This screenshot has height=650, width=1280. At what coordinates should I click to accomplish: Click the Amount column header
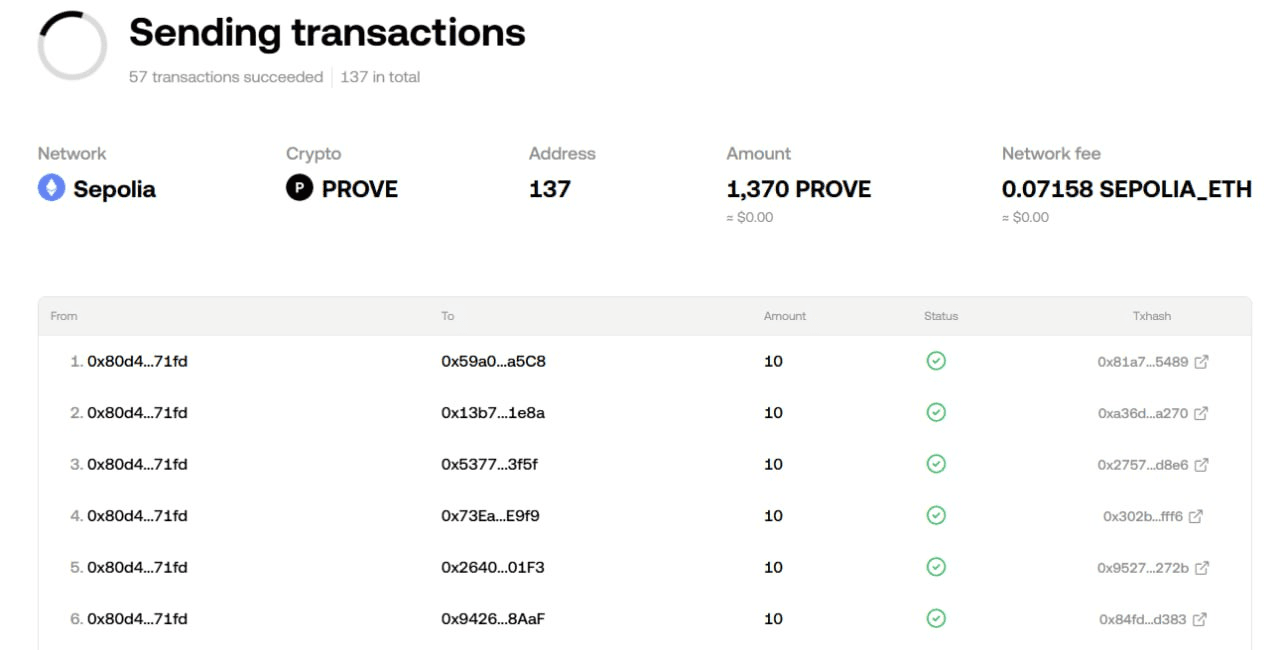(784, 316)
